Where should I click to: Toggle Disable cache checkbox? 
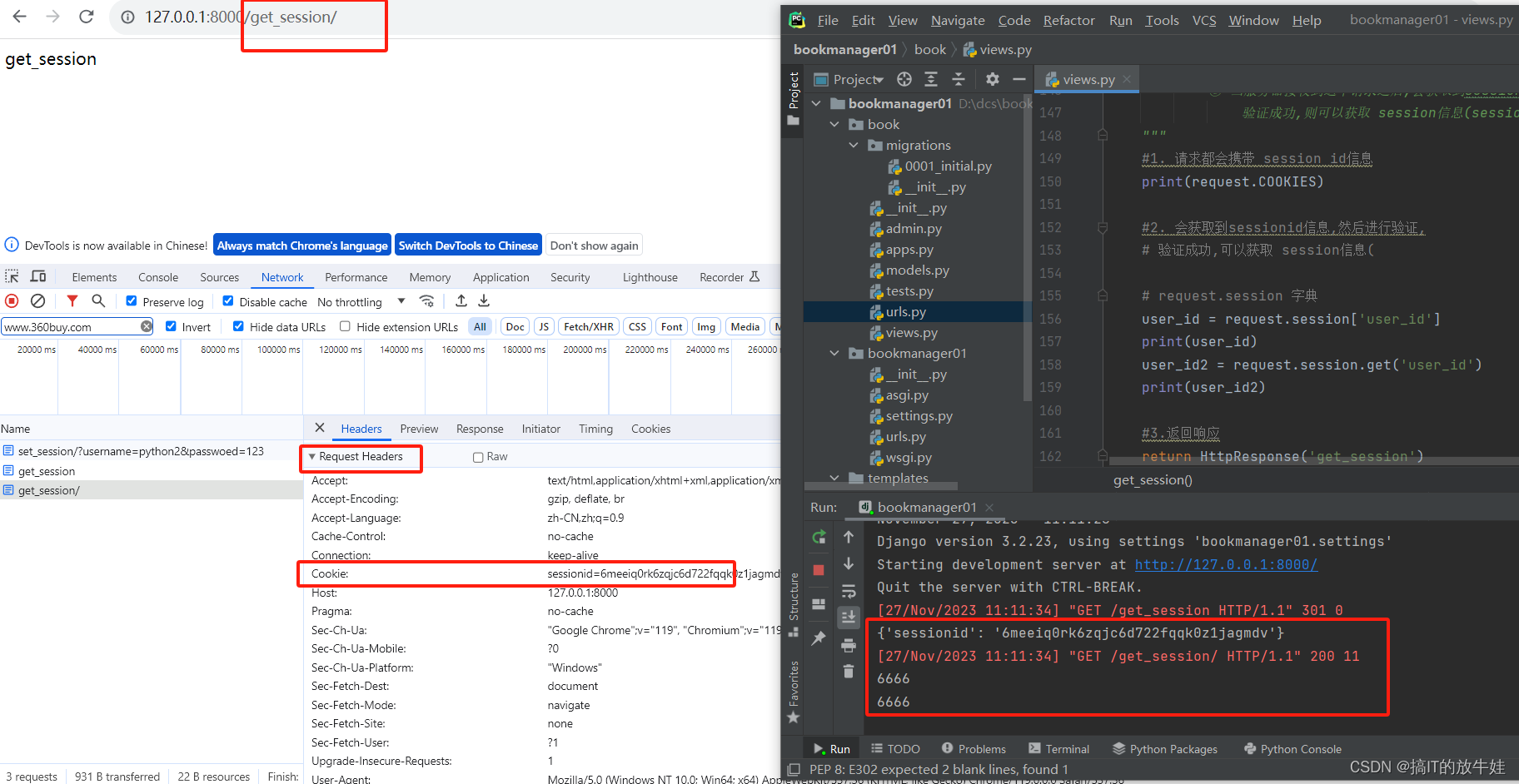point(228,301)
